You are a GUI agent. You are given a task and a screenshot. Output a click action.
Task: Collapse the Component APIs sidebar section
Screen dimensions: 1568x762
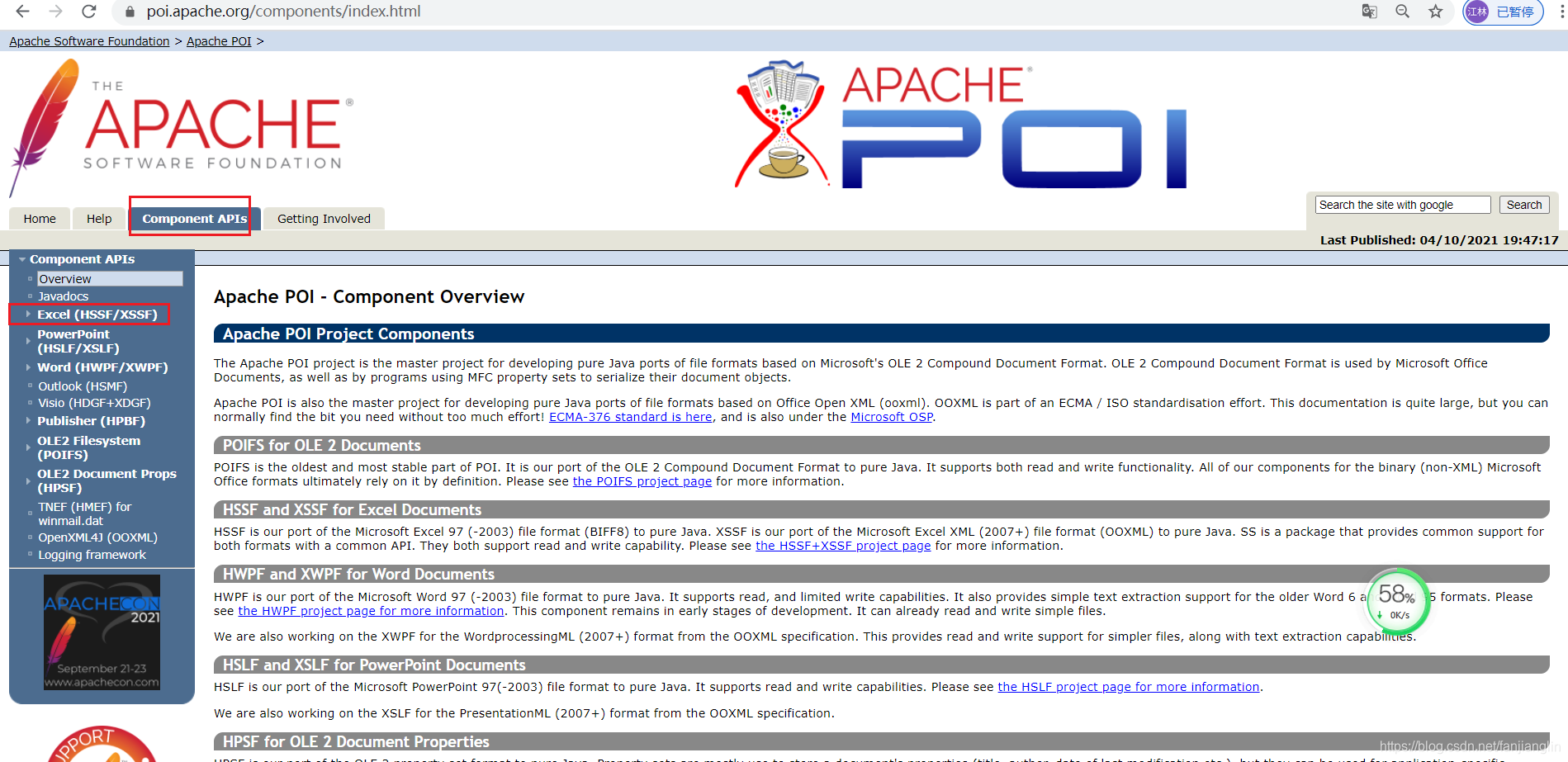pyautogui.click(x=22, y=259)
